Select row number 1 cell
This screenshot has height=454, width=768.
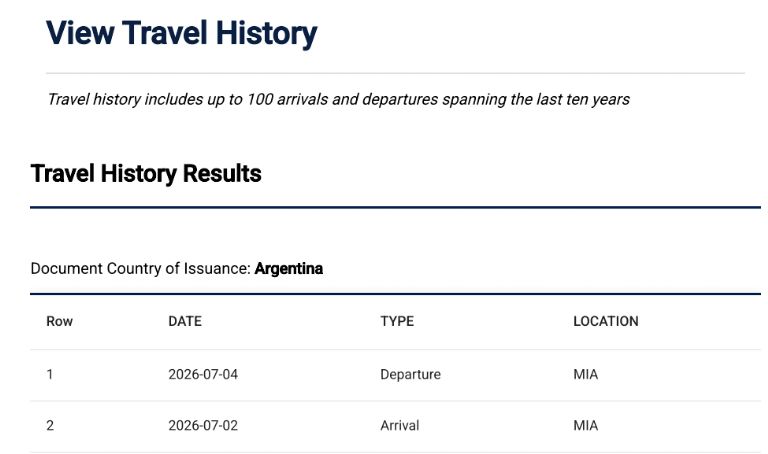point(49,375)
